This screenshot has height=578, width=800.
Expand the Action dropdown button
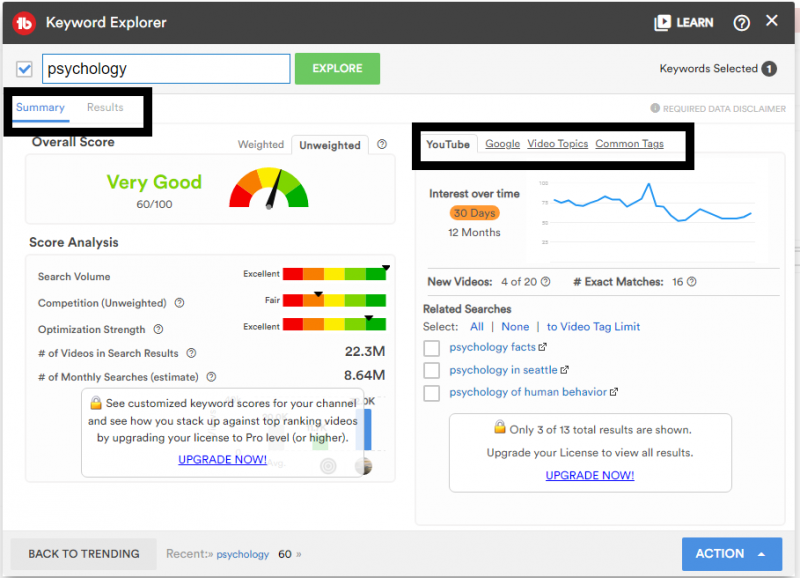click(x=731, y=553)
